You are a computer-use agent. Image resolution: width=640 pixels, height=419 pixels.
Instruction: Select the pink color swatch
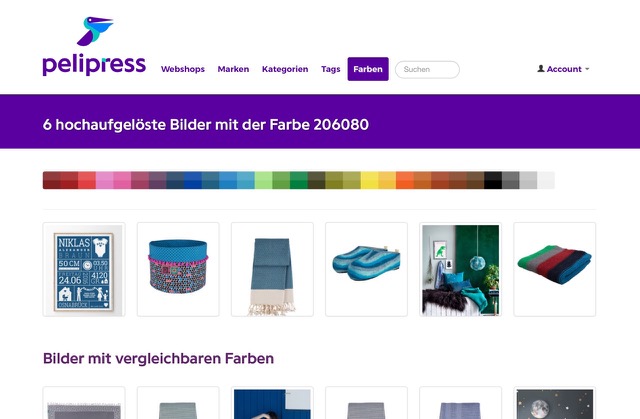pos(122,180)
